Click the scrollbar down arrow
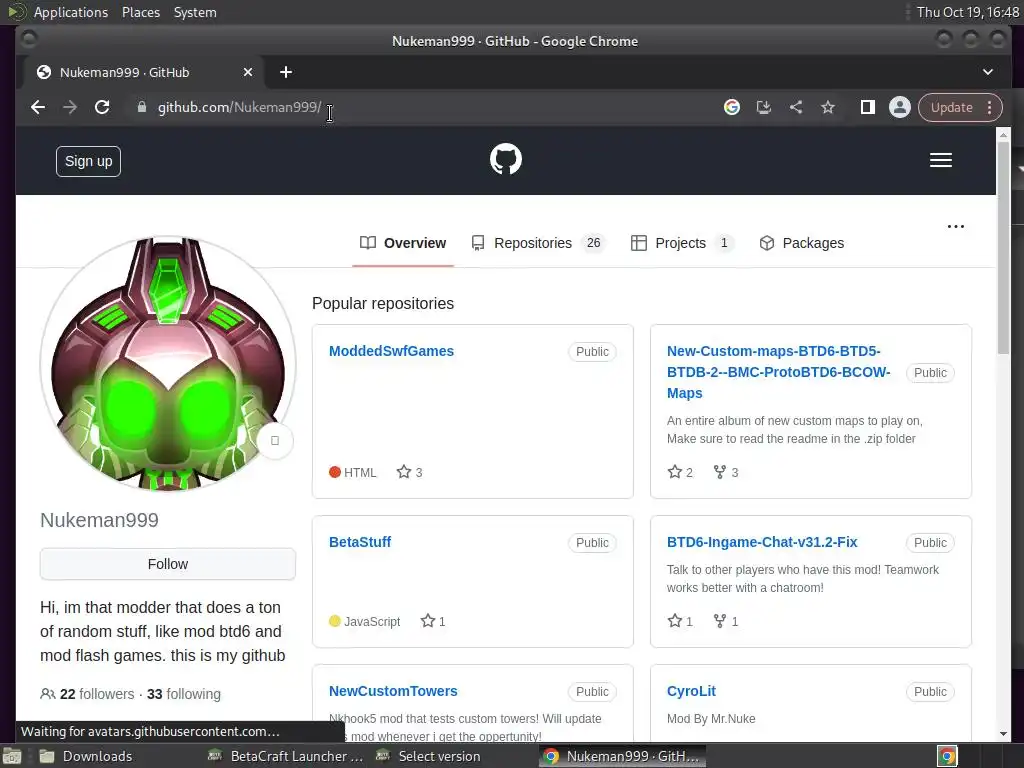Viewport: 1024px width, 768px height. [x=1003, y=734]
